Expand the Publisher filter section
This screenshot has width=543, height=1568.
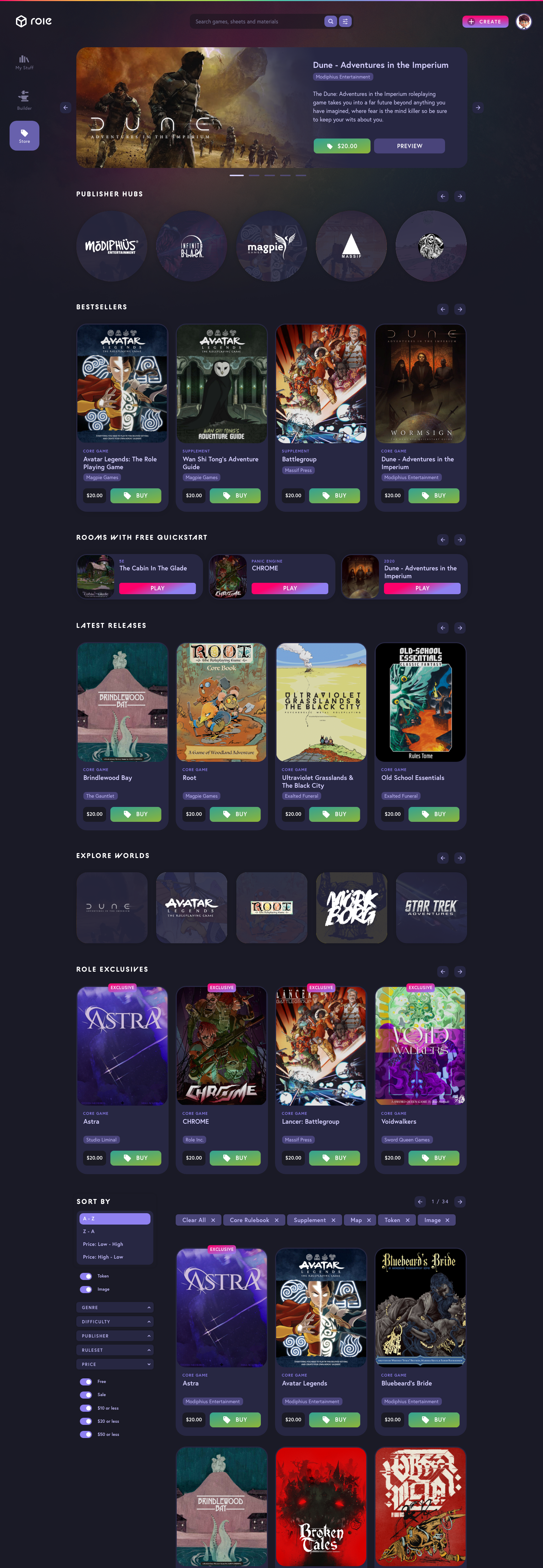(115, 1335)
